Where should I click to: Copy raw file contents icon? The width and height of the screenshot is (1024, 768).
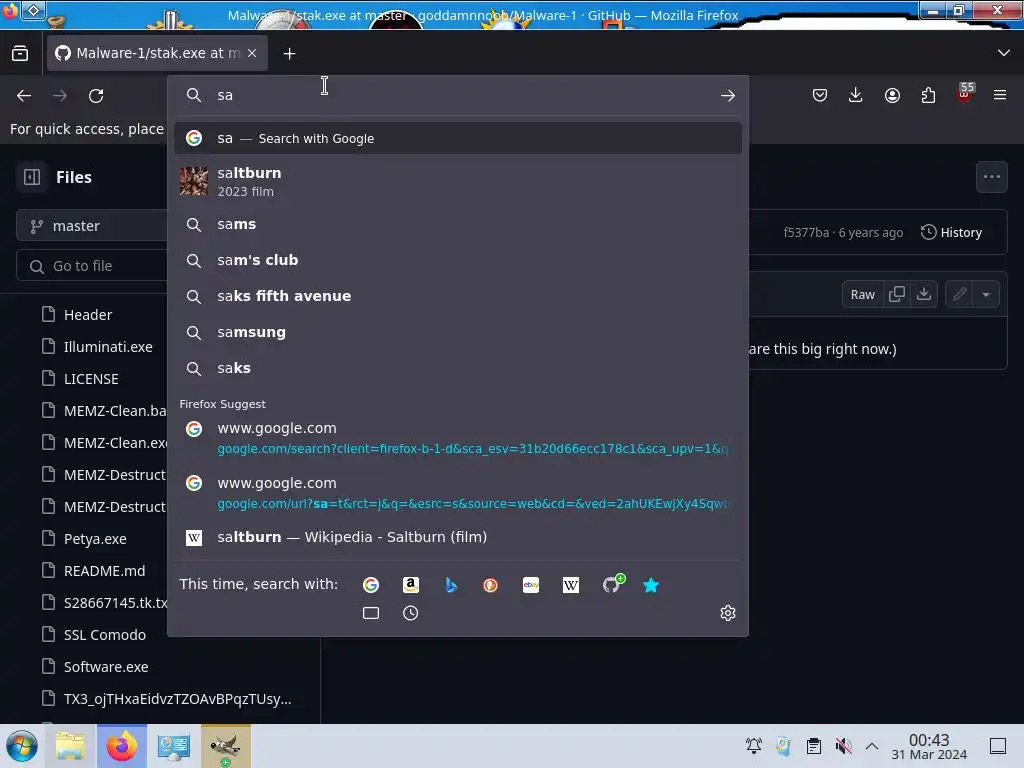tap(897, 295)
